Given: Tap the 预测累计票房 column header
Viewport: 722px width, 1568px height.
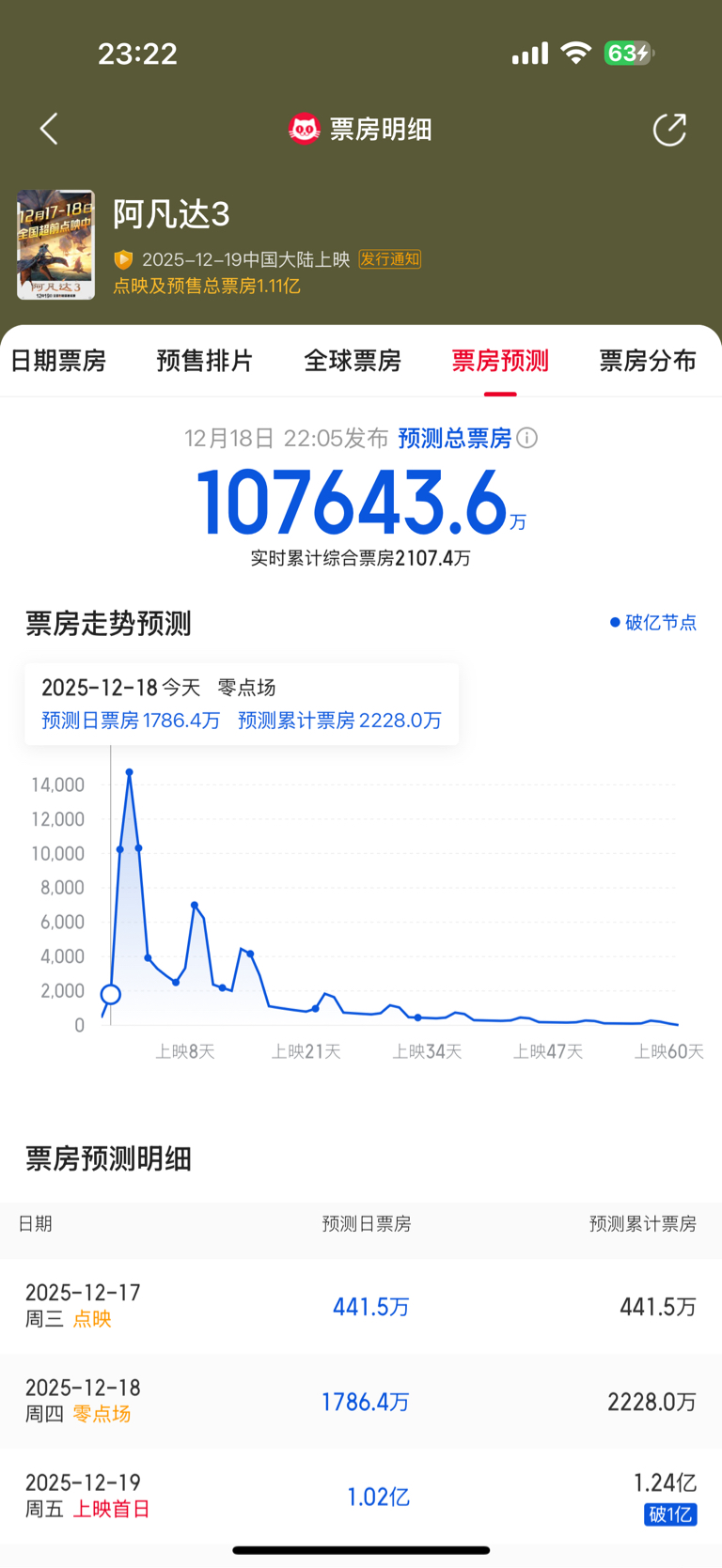Looking at the screenshot, I should [x=643, y=1223].
